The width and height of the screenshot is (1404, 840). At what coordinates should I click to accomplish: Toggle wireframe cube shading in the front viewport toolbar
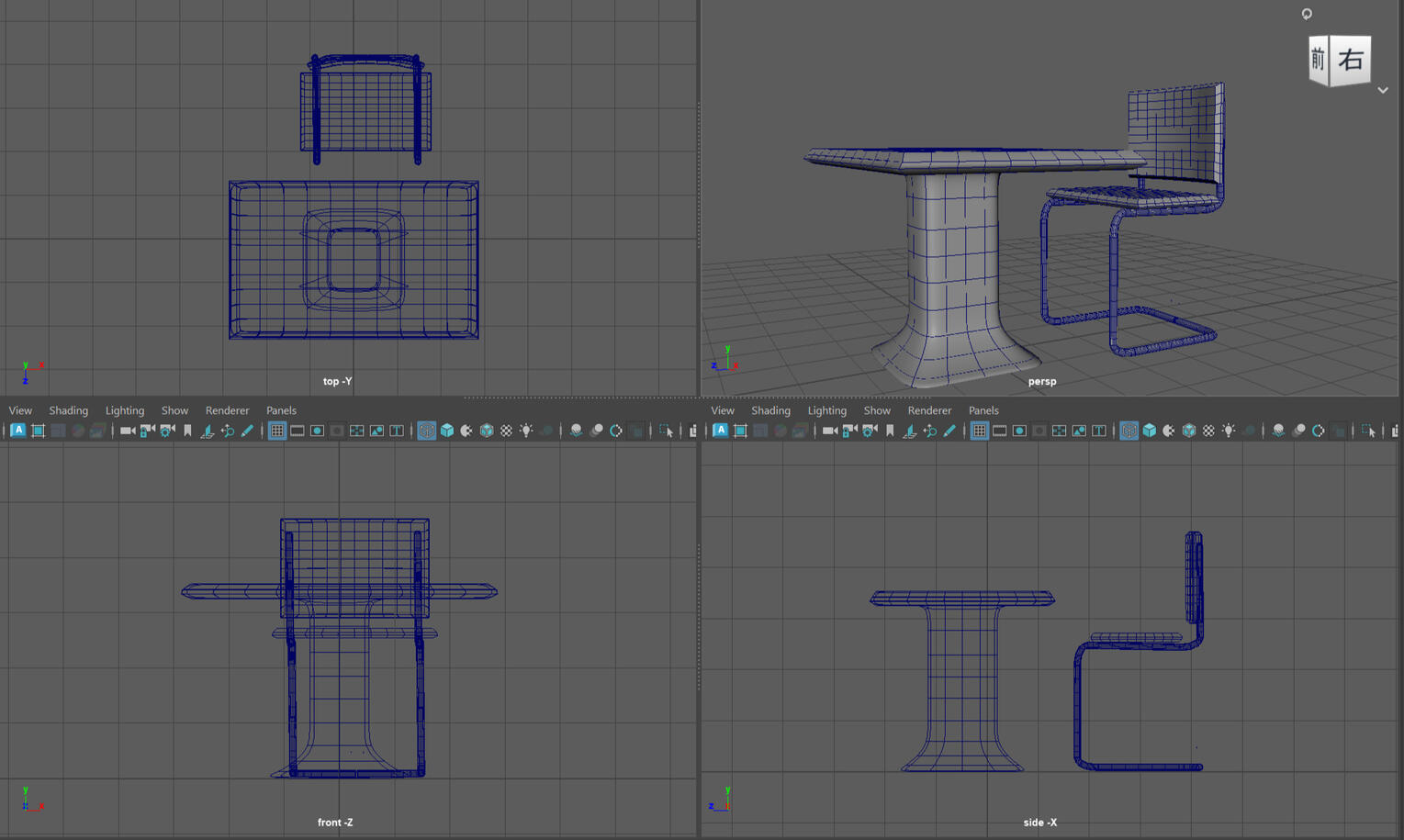click(x=427, y=431)
